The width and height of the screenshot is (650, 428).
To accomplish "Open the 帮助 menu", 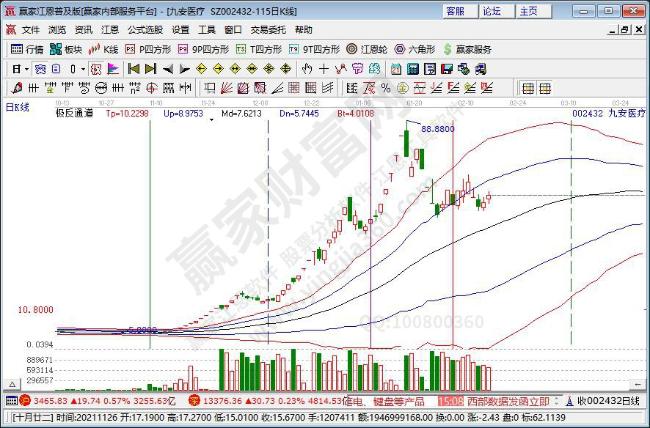I will tap(303, 30).
